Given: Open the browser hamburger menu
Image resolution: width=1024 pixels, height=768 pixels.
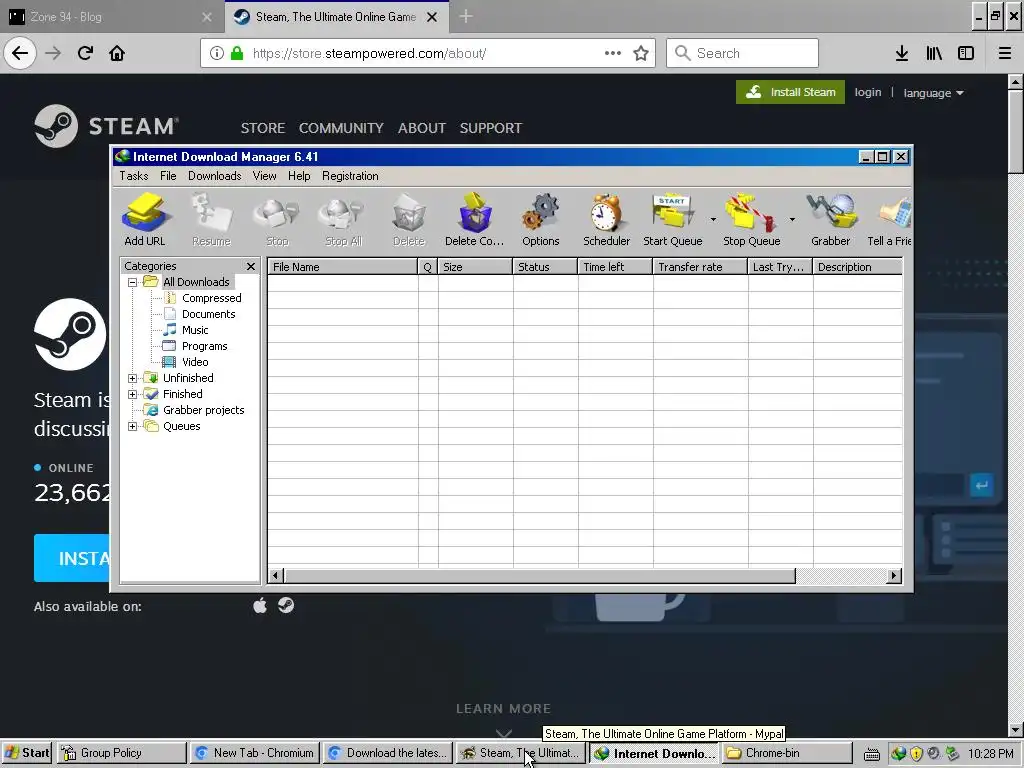Looking at the screenshot, I should (1005, 53).
